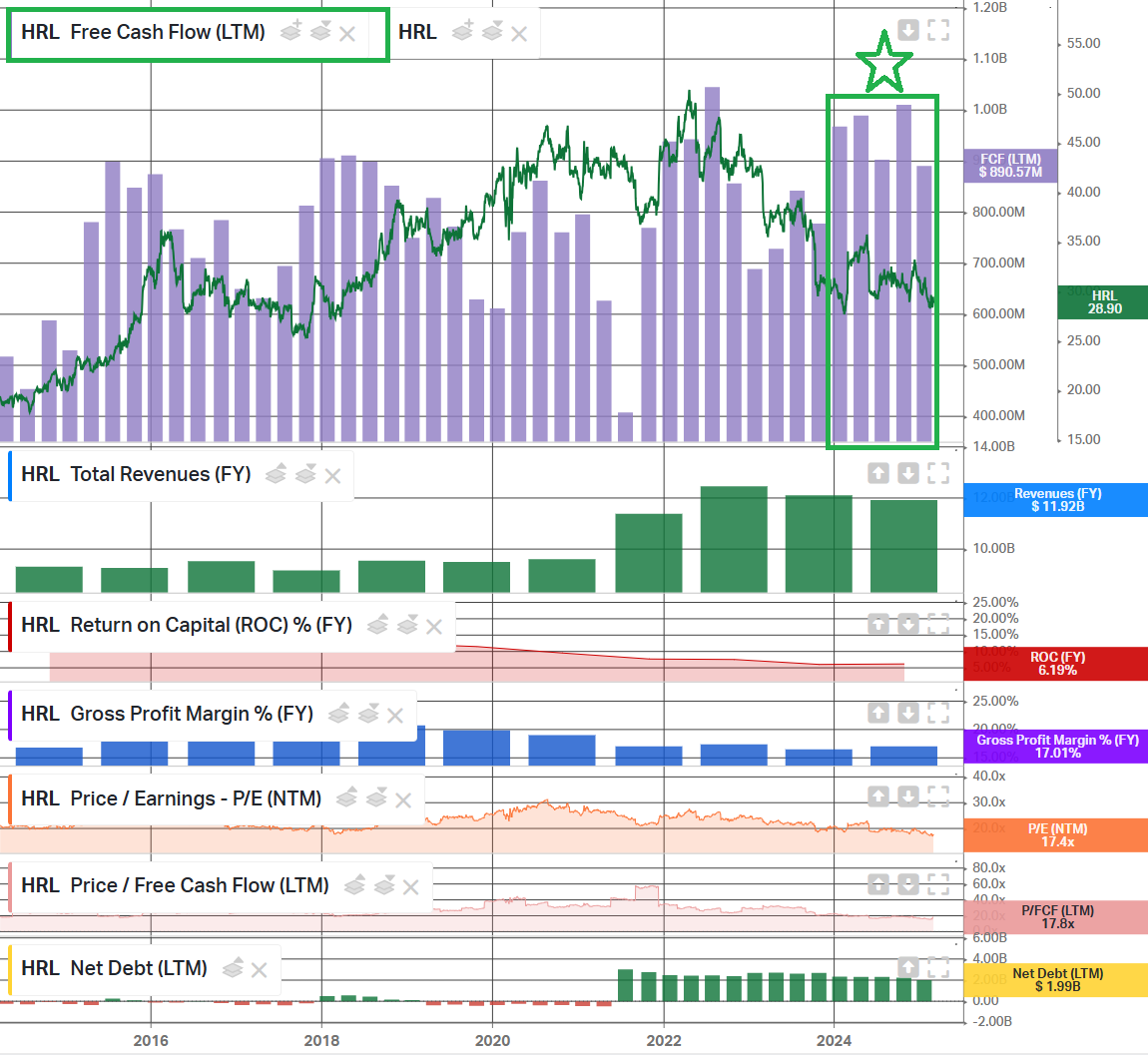Move the Gross Profit Margin pane down
The height and width of the screenshot is (1055, 1148).
(908, 713)
